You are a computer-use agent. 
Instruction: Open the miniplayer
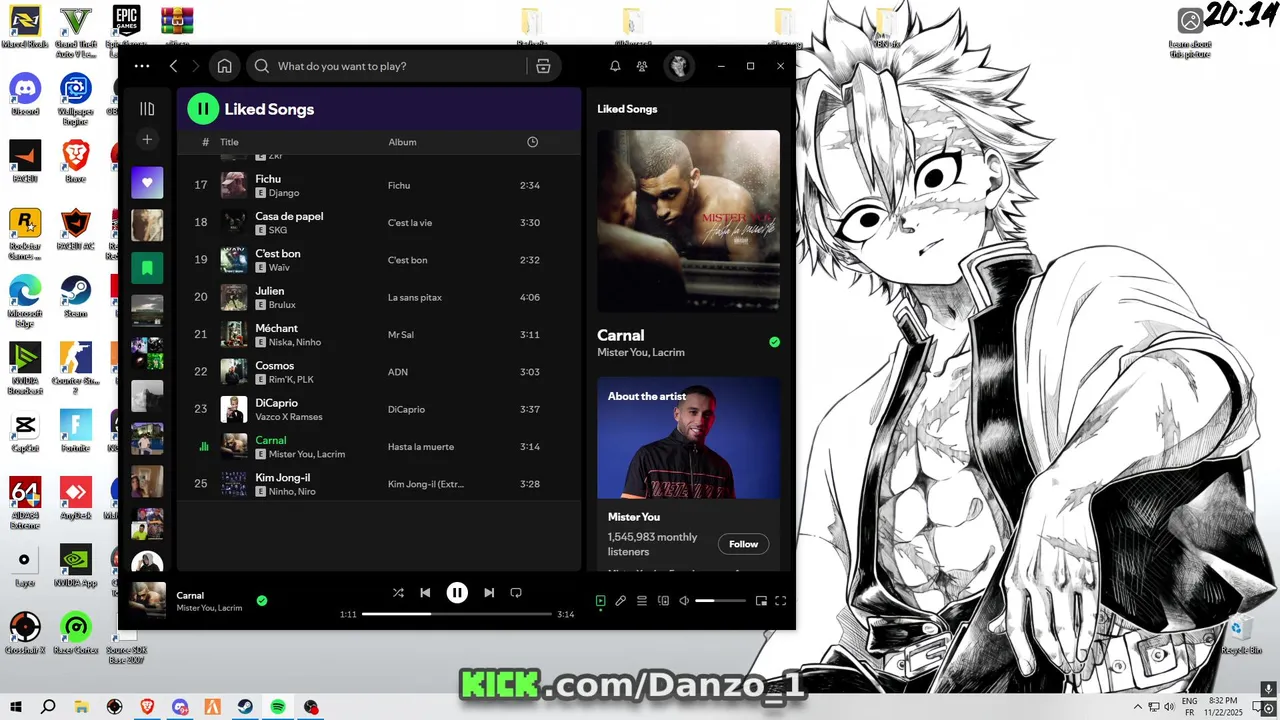pyautogui.click(x=761, y=601)
